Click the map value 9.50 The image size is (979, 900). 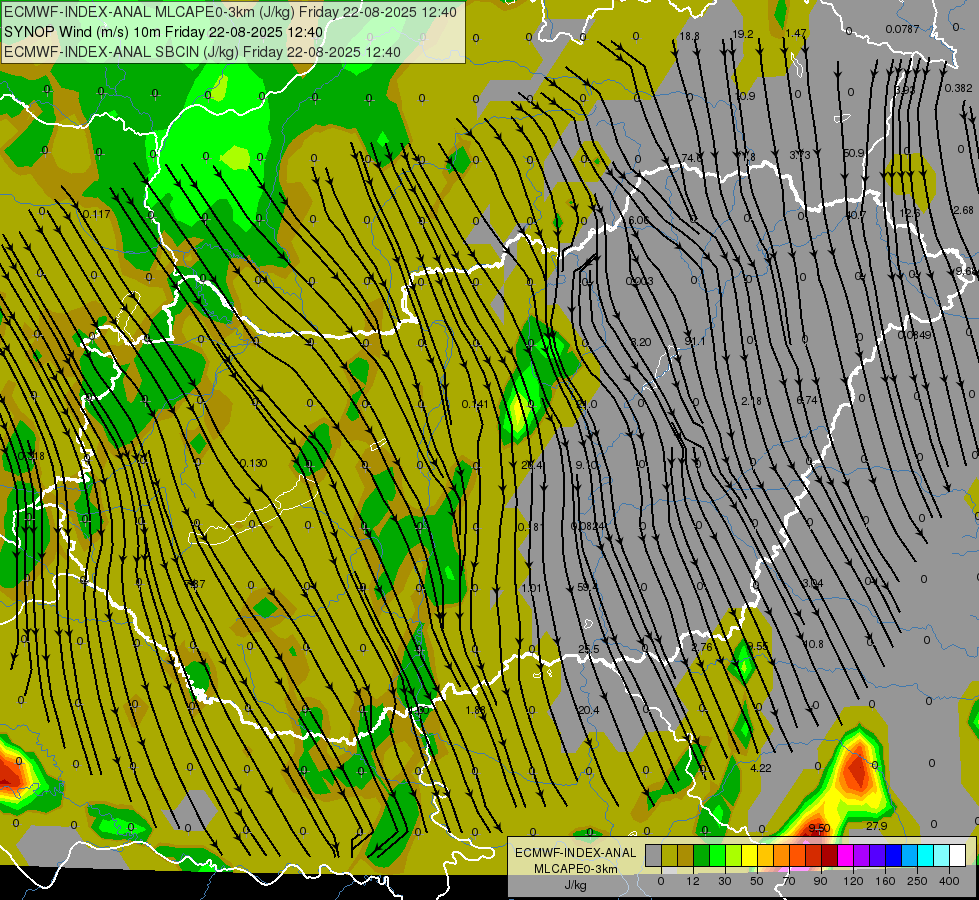[819, 828]
